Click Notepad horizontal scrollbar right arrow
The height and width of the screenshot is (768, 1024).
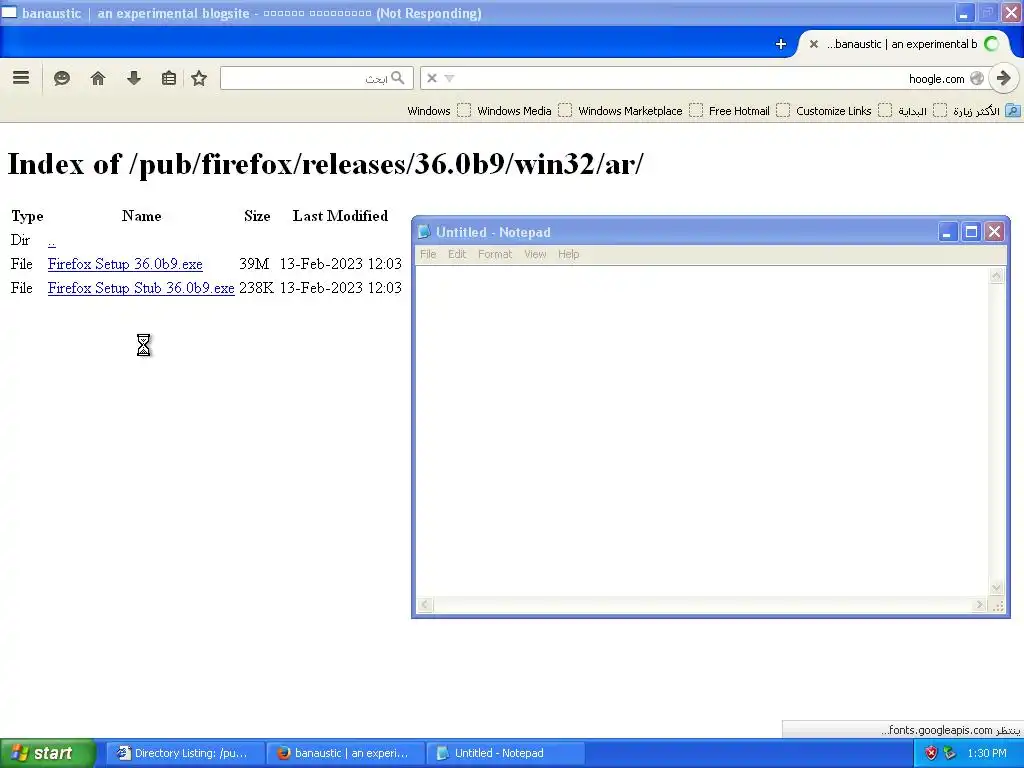point(979,605)
